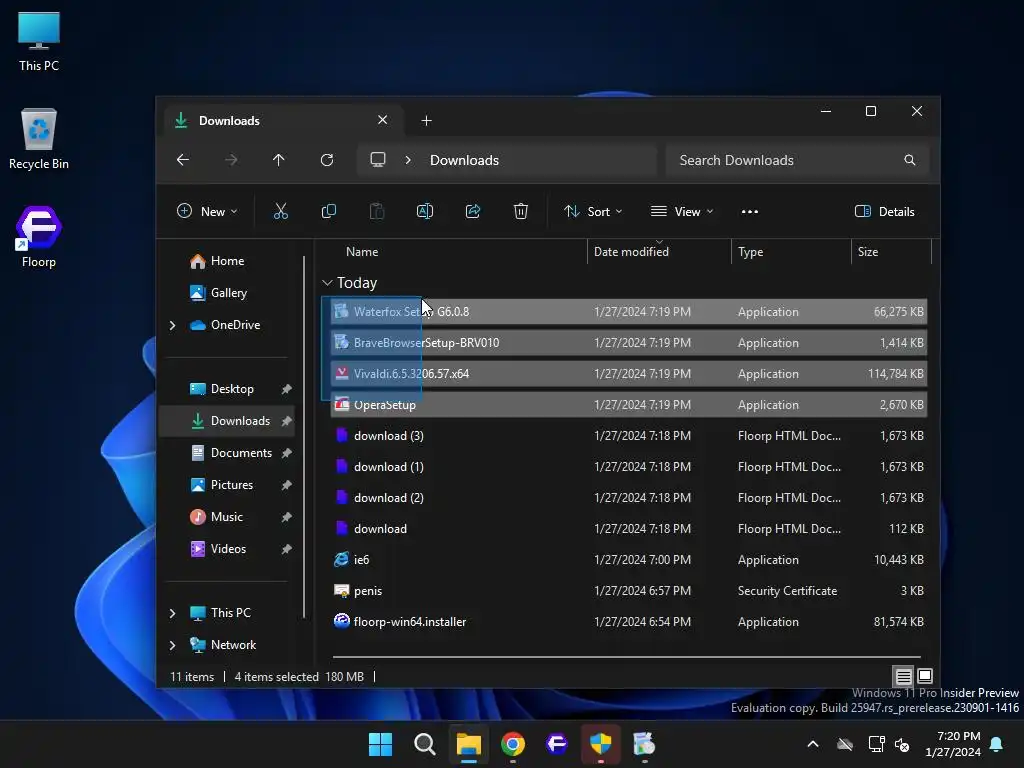Close the Downloads tab
Screen dimensions: 1024x768
[x=383, y=120]
